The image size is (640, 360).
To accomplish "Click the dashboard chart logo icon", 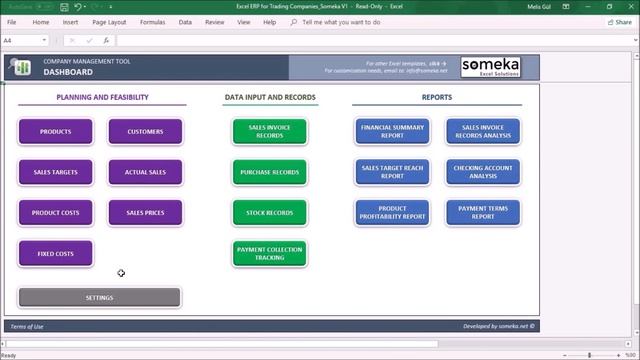I will pos(21,67).
